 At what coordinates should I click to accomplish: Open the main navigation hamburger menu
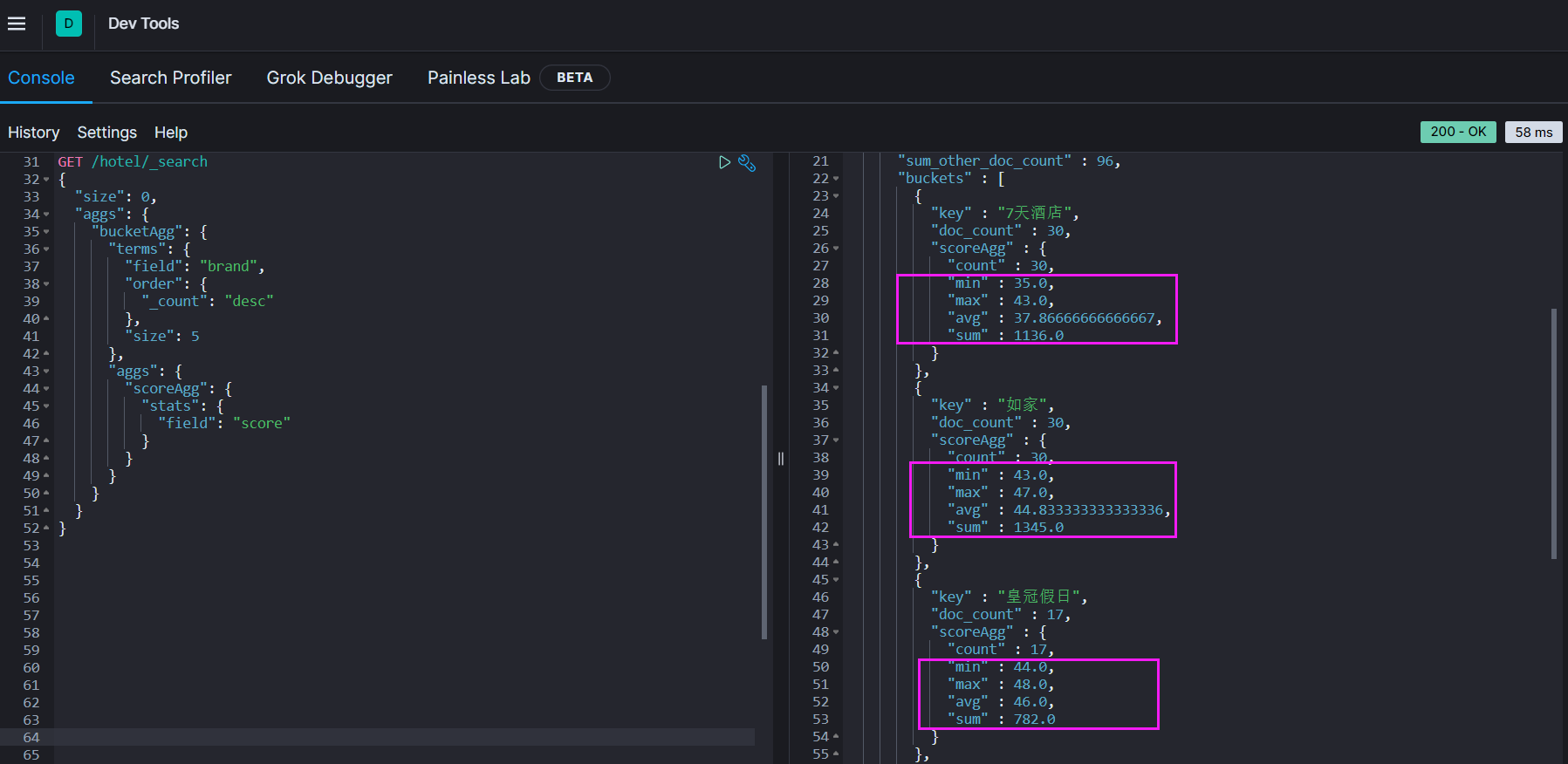(17, 24)
